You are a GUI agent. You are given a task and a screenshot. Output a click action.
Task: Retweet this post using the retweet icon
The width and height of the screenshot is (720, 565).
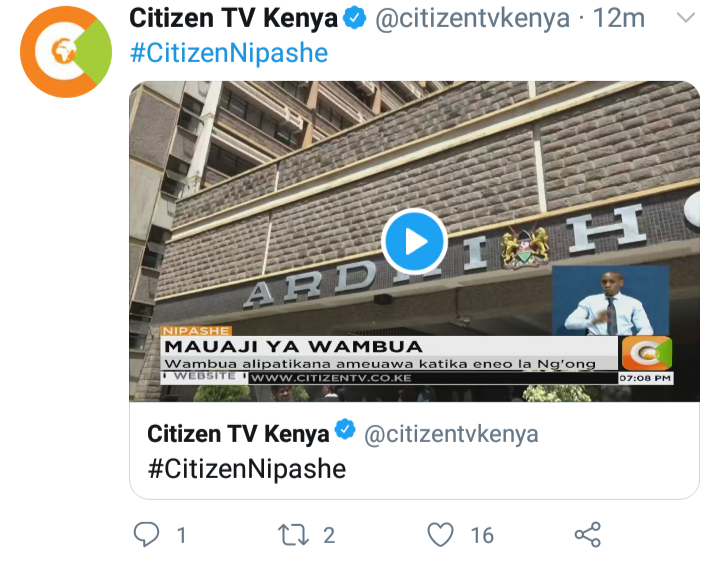(x=293, y=535)
